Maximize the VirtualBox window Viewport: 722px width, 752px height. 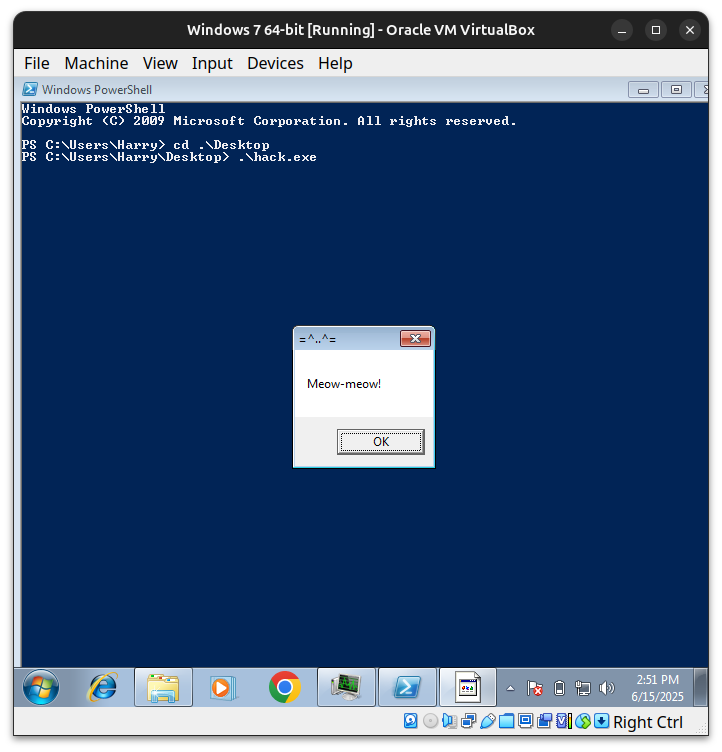656,30
